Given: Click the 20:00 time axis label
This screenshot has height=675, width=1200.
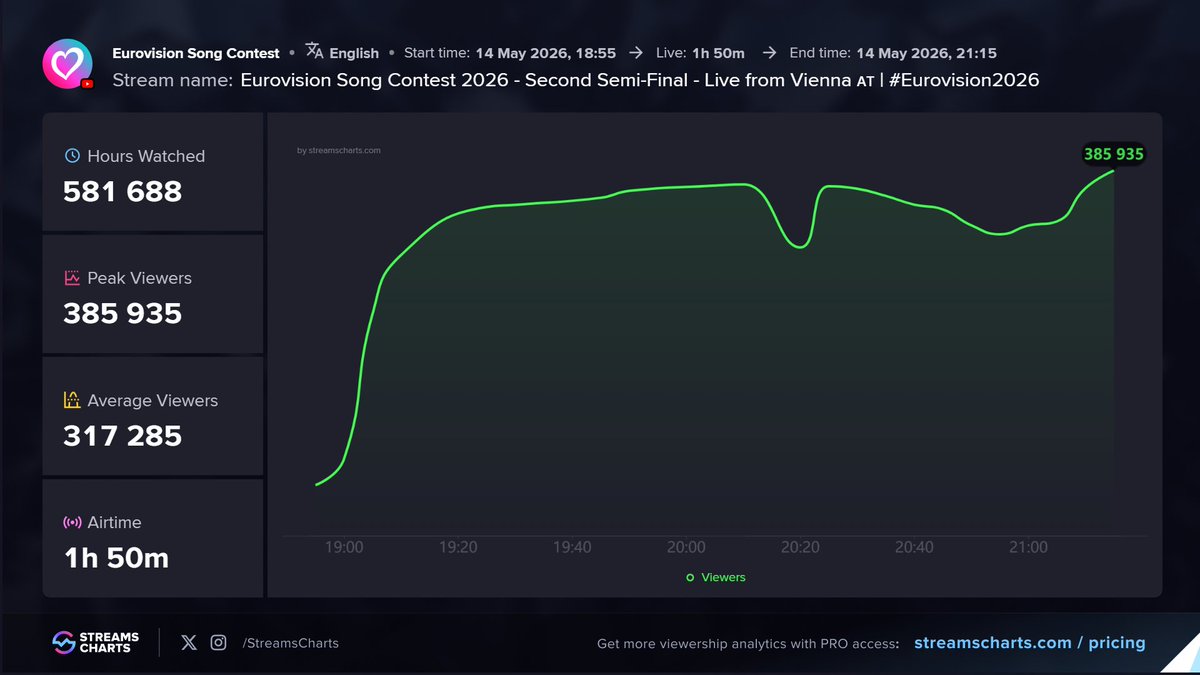Looking at the screenshot, I should (686, 547).
